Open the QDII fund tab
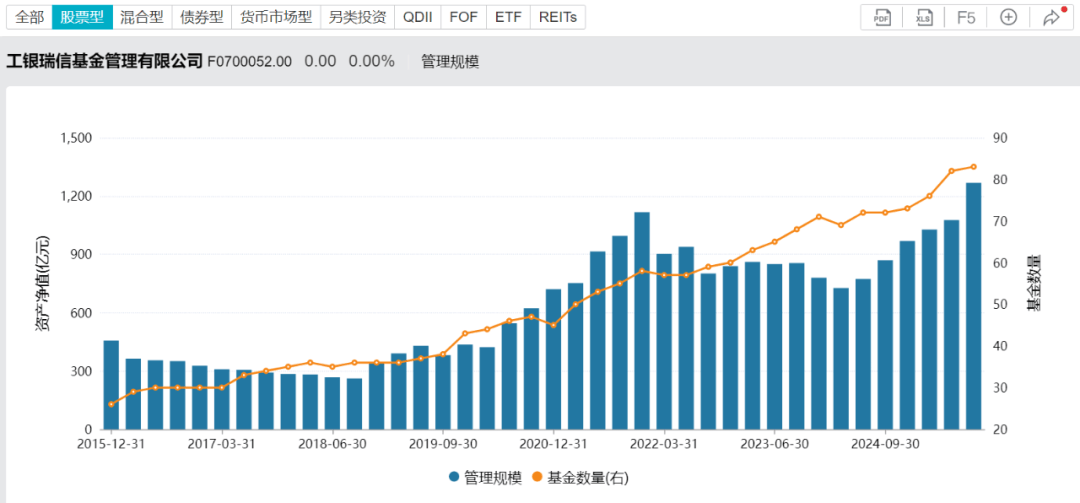The image size is (1080, 503). click(x=418, y=17)
